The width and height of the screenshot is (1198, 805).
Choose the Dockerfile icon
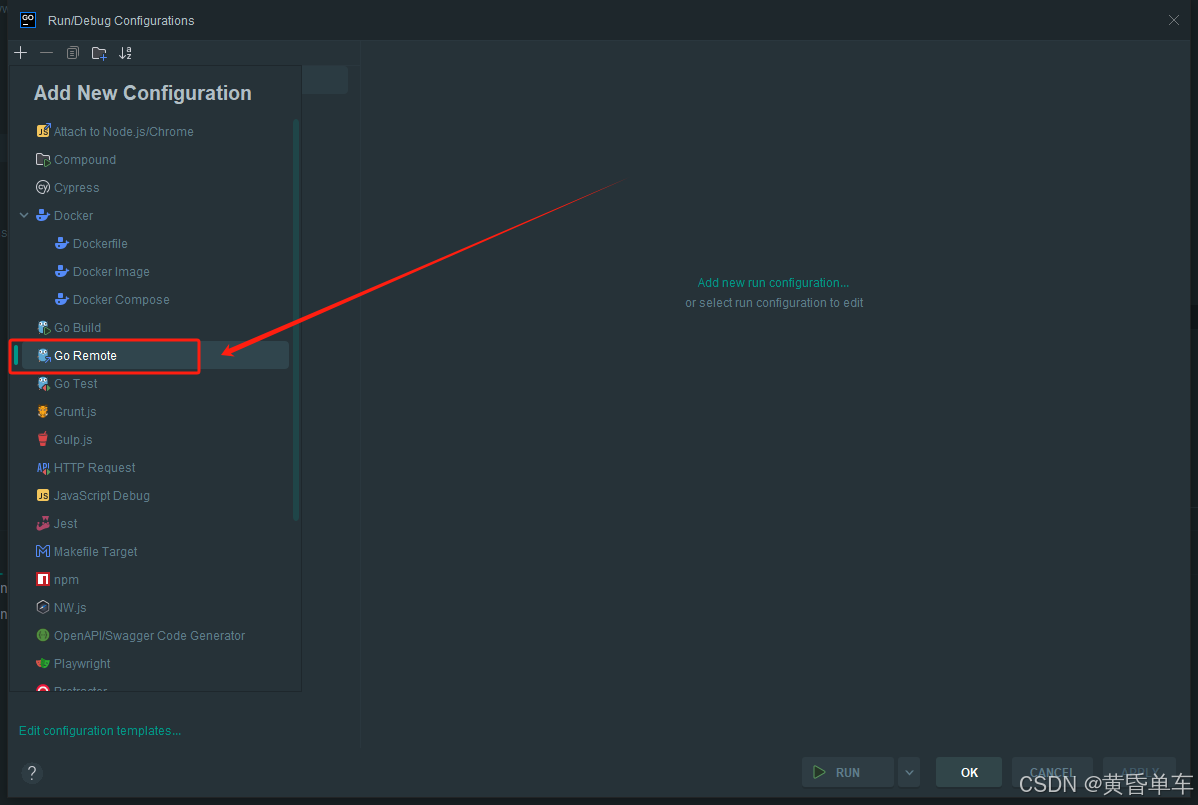coord(62,244)
